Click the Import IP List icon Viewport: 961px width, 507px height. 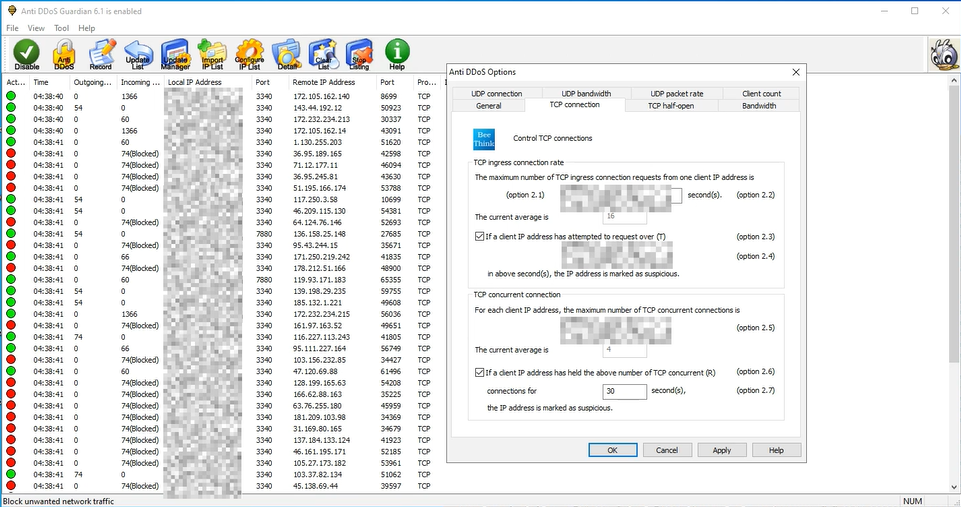[212, 54]
